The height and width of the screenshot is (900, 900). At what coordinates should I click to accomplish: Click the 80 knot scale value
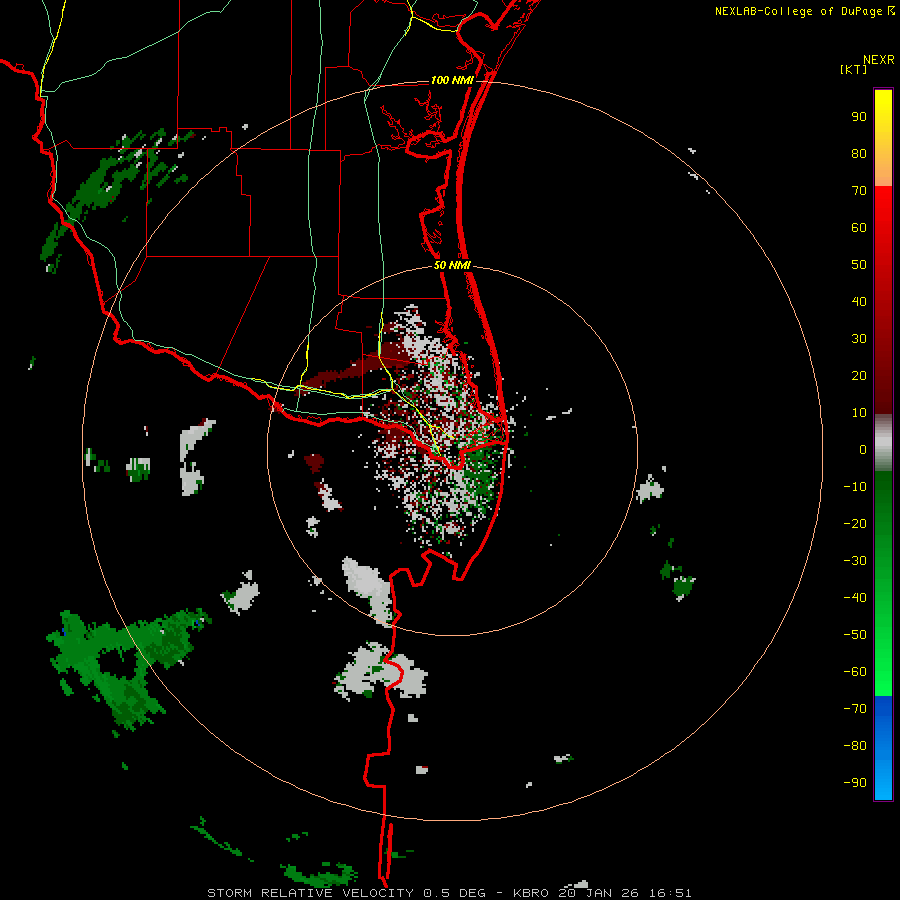859,154
